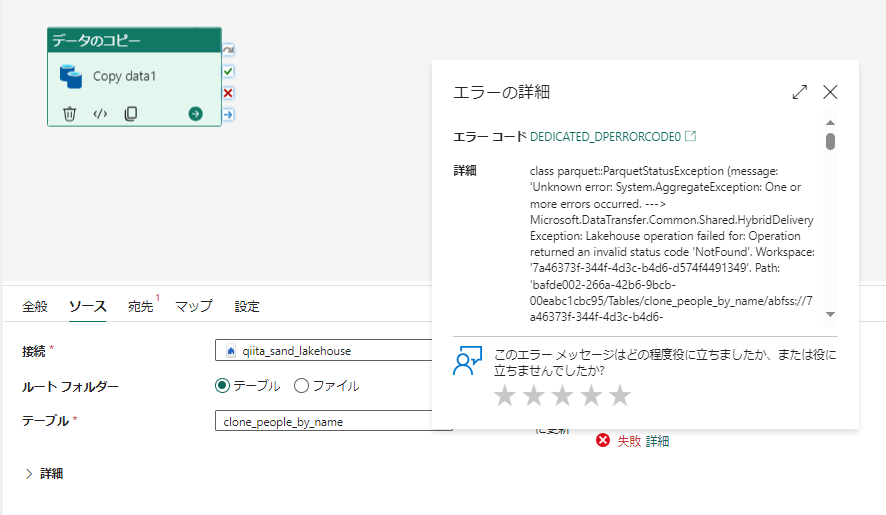Image resolution: width=886 pixels, height=515 pixels.
Task: Rate error message three stars
Action: tap(562, 396)
